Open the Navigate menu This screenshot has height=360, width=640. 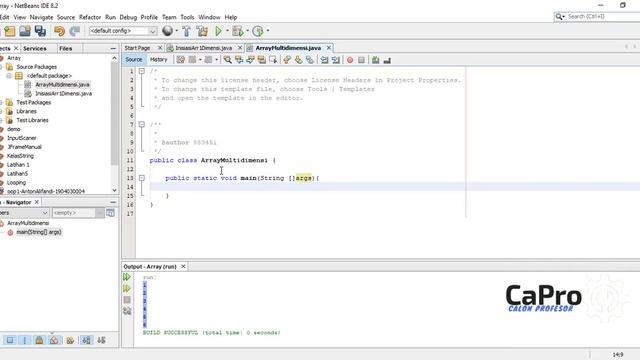click(x=41, y=17)
